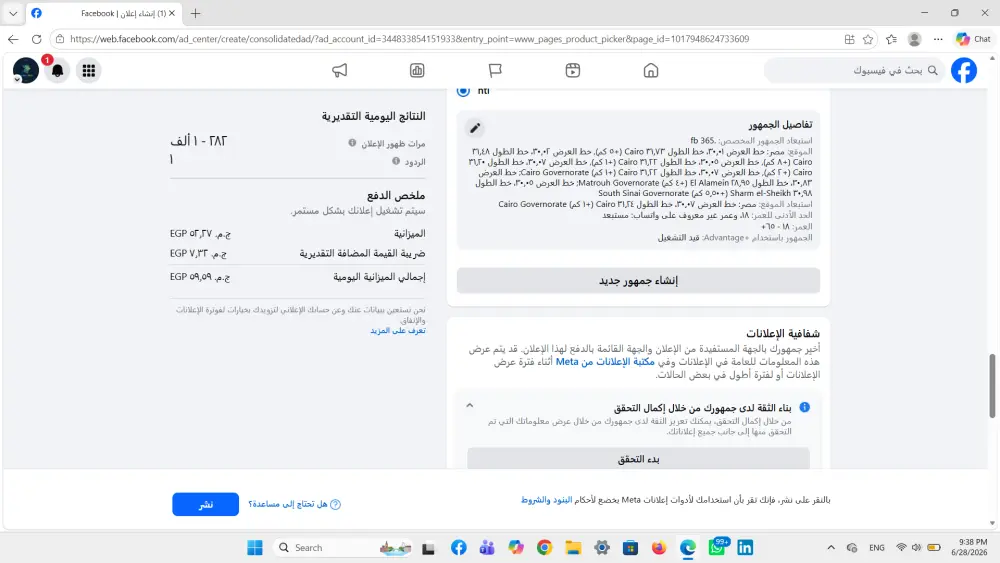Open WhatsApp from taskbar
1000x563 pixels.
(717, 548)
